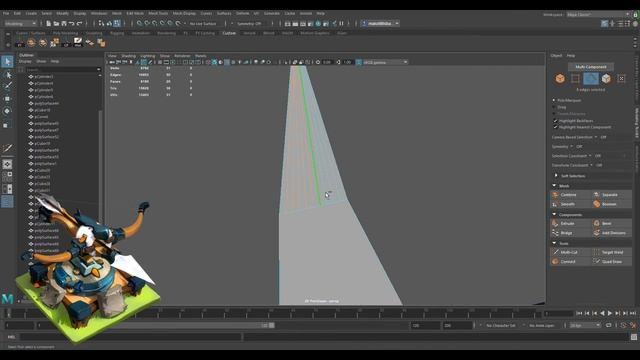
Task: Open the Deform menu
Action: coord(242,13)
